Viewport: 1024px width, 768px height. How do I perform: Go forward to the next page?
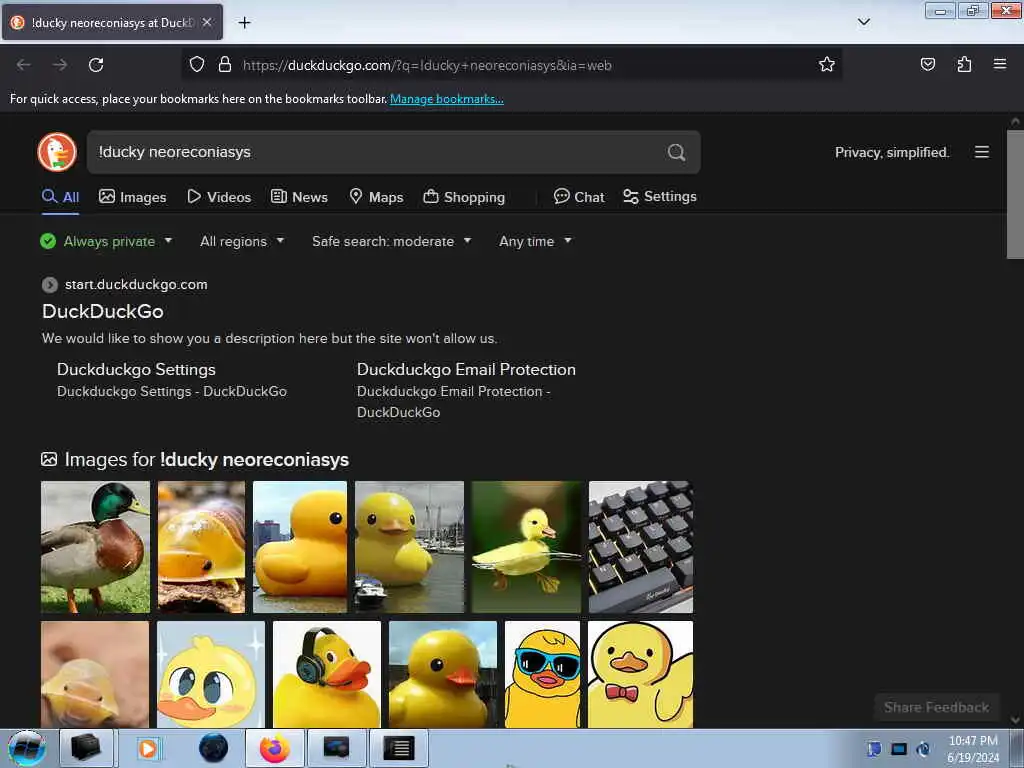[x=60, y=65]
